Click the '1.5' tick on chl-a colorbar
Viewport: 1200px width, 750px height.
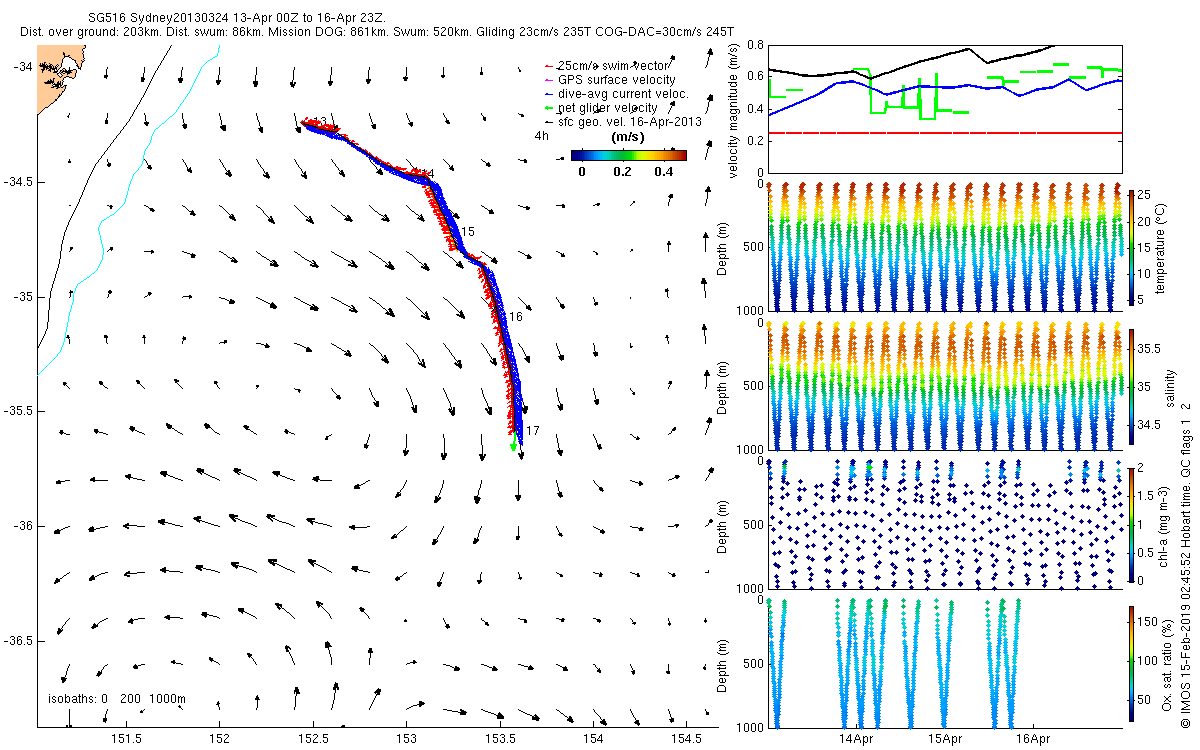pyautogui.click(x=1146, y=495)
